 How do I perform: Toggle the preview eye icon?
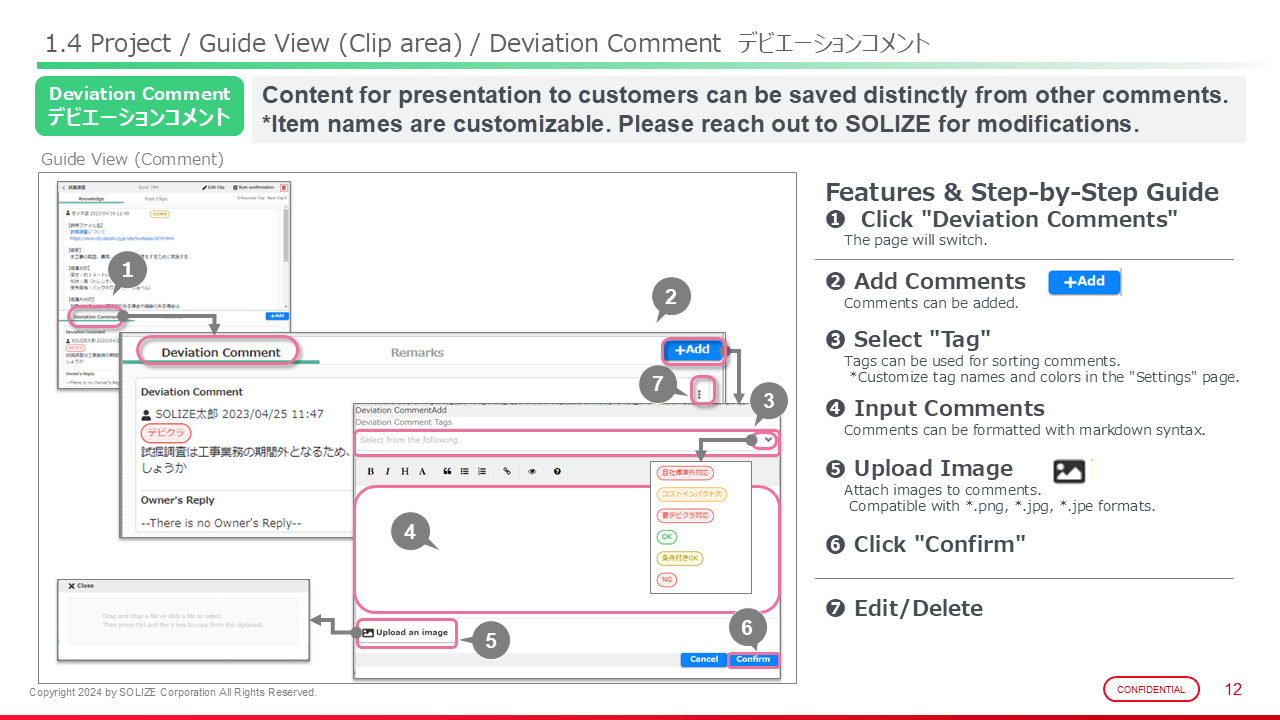pos(532,471)
